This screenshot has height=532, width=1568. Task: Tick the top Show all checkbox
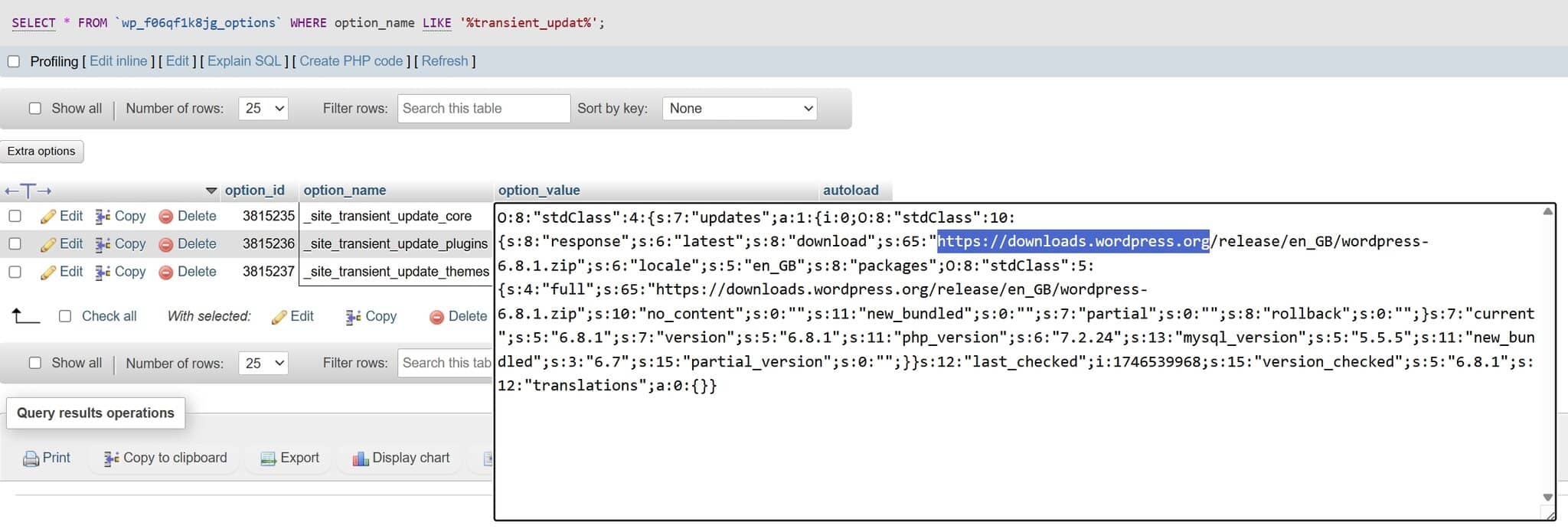click(35, 109)
